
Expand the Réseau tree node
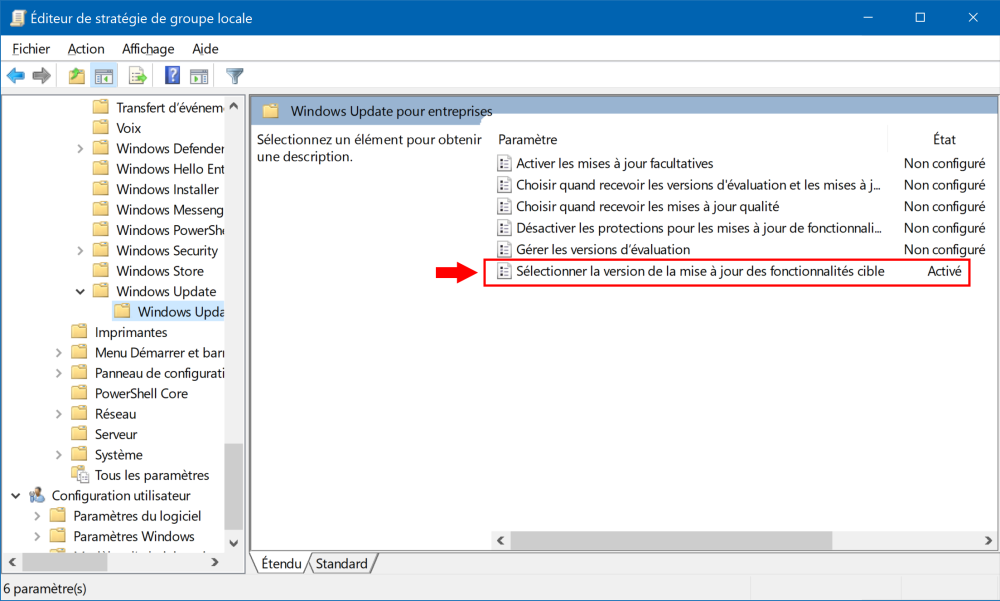pyautogui.click(x=59, y=414)
